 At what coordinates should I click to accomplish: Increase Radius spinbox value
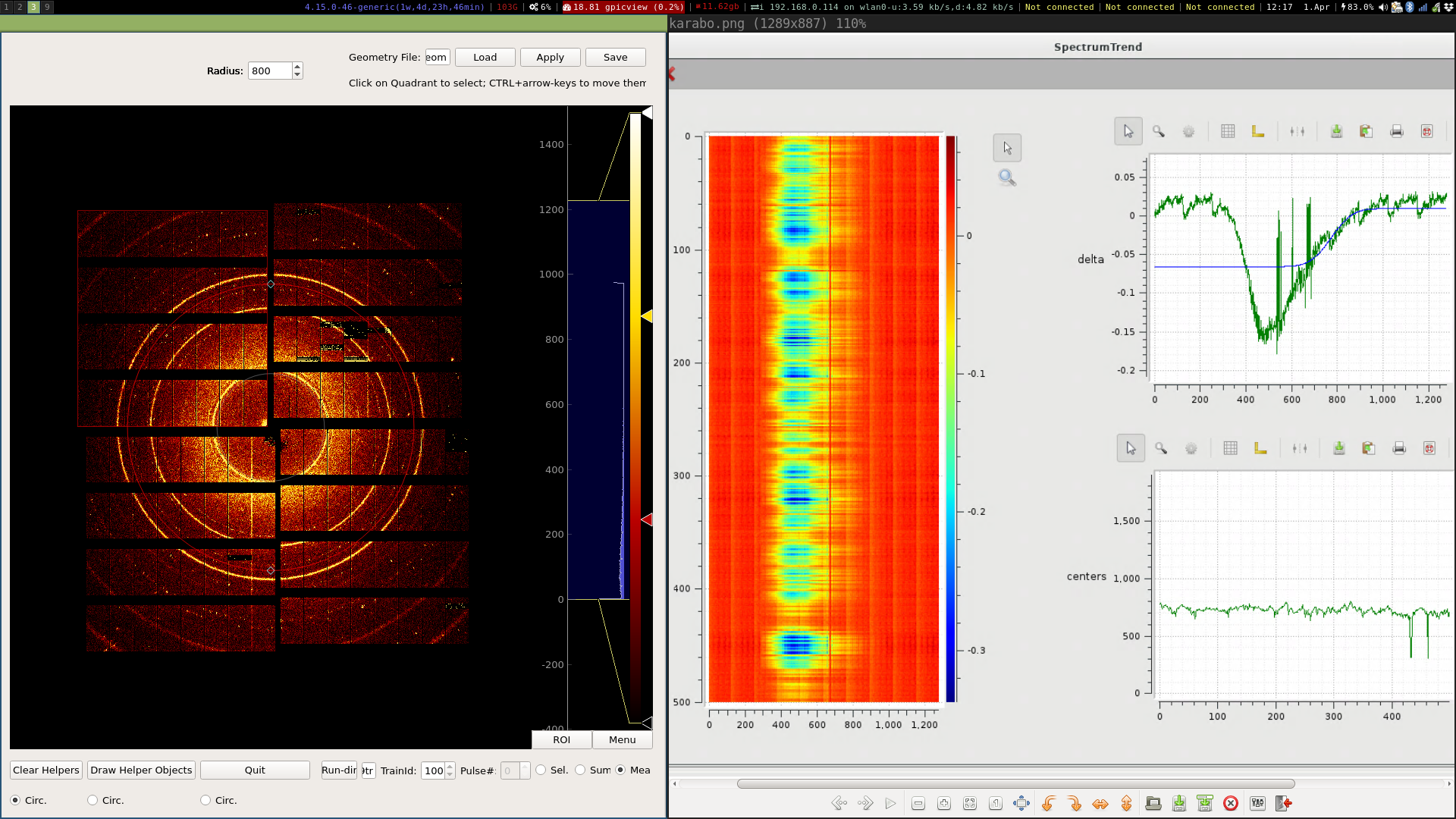click(297, 67)
